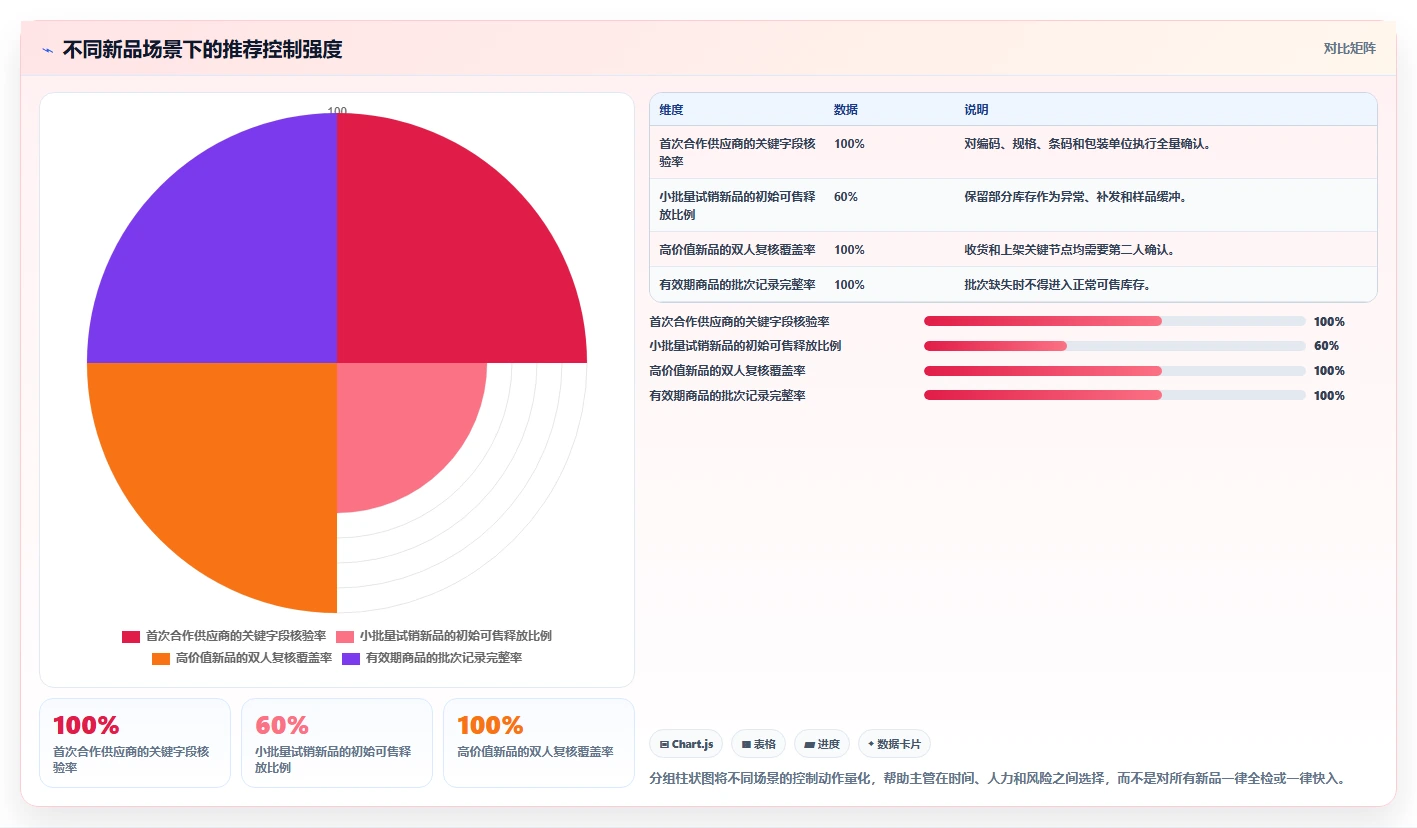Viewport: 1417px width, 828px height.
Task: Click the orange chart segment
Action: 230,470
